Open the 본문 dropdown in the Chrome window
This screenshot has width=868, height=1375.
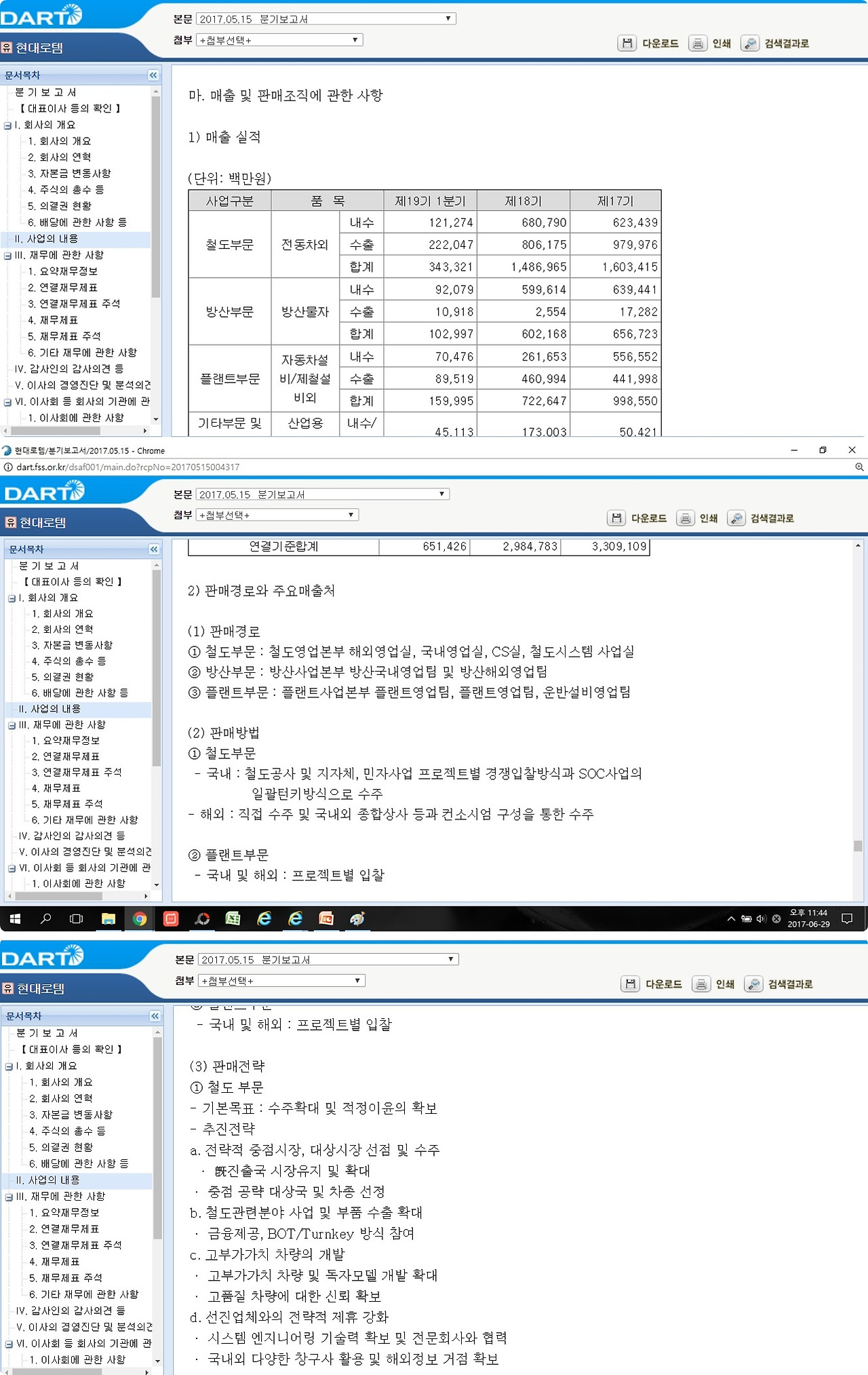(323, 495)
